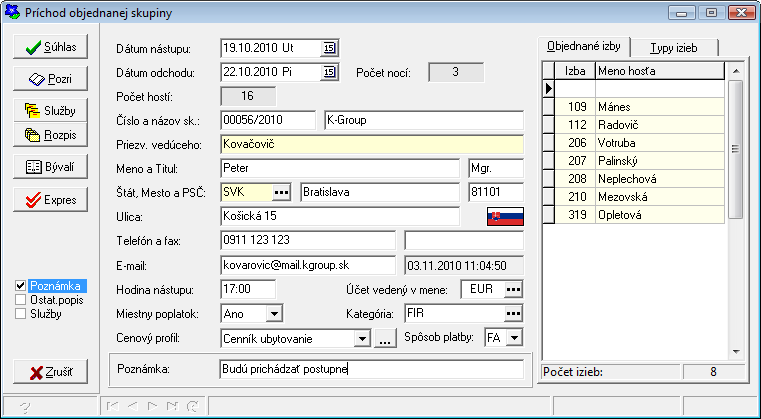Switch to the Typy izieb tab
Screen dimensions: 761x419
pyautogui.click(x=673, y=48)
